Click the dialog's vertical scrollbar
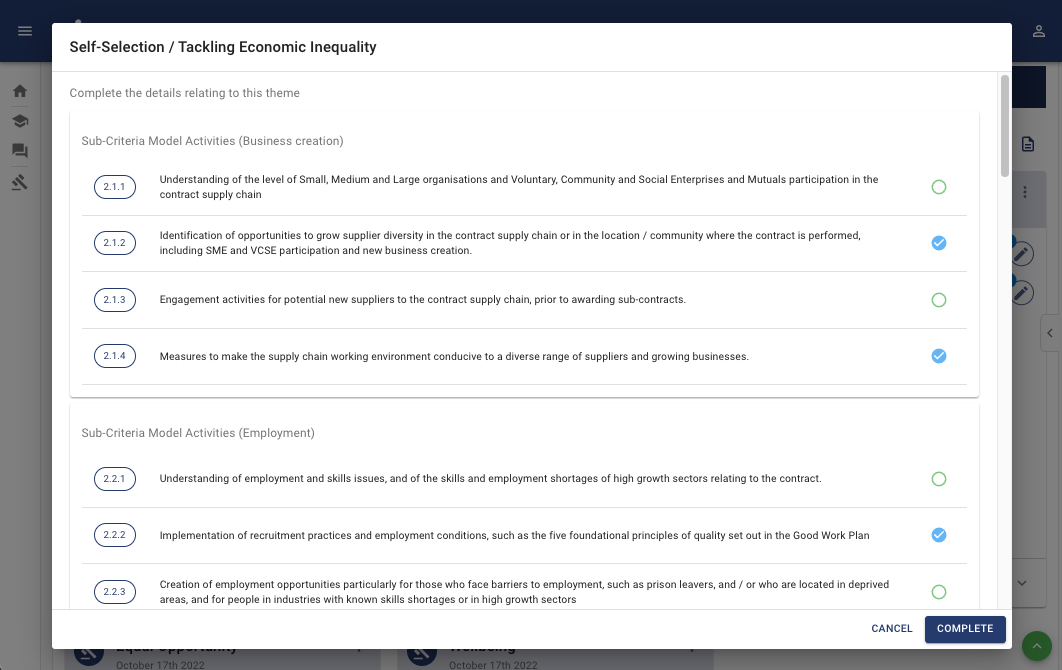This screenshot has width=1062, height=670. click(x=1004, y=125)
